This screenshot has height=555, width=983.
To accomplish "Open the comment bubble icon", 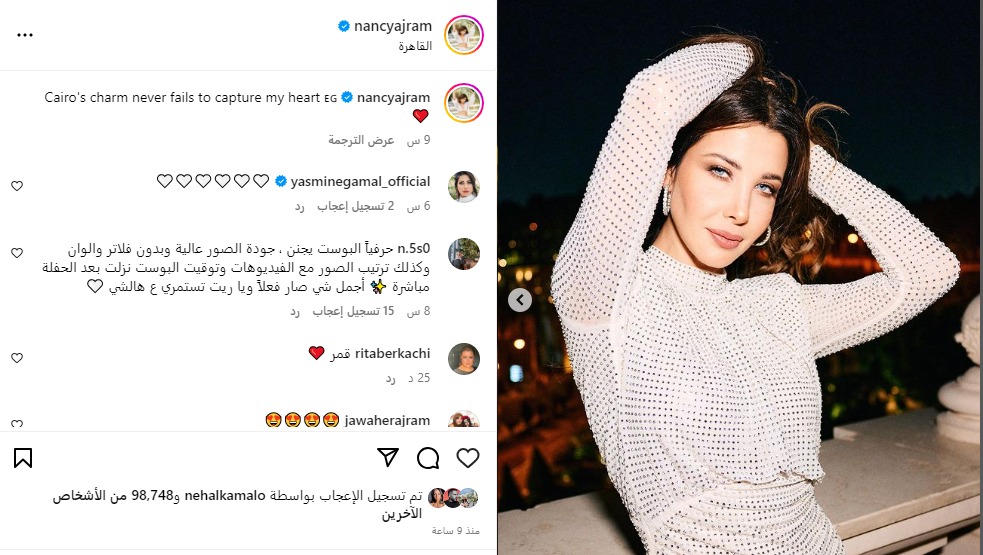I will pos(428,458).
